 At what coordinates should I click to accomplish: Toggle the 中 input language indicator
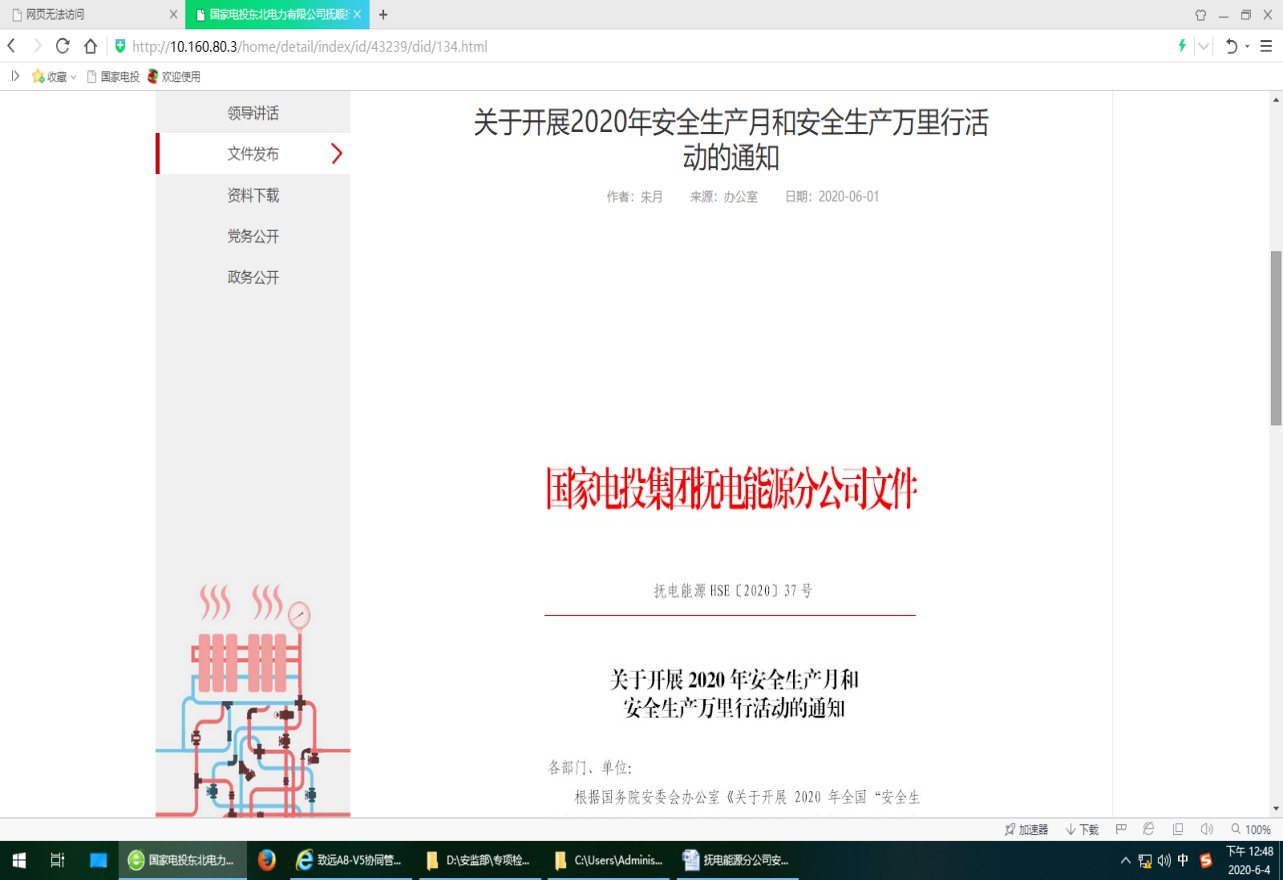[x=1184, y=860]
